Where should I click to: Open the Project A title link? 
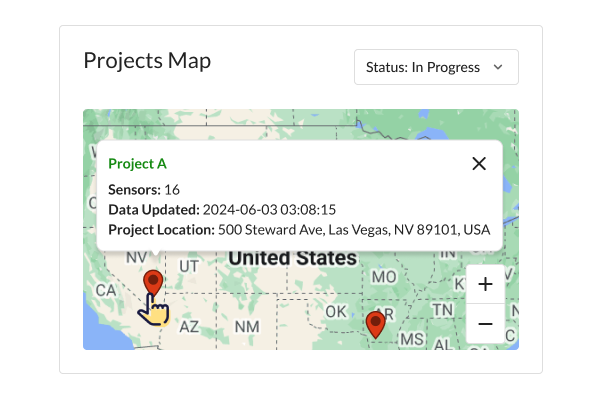coord(137,163)
